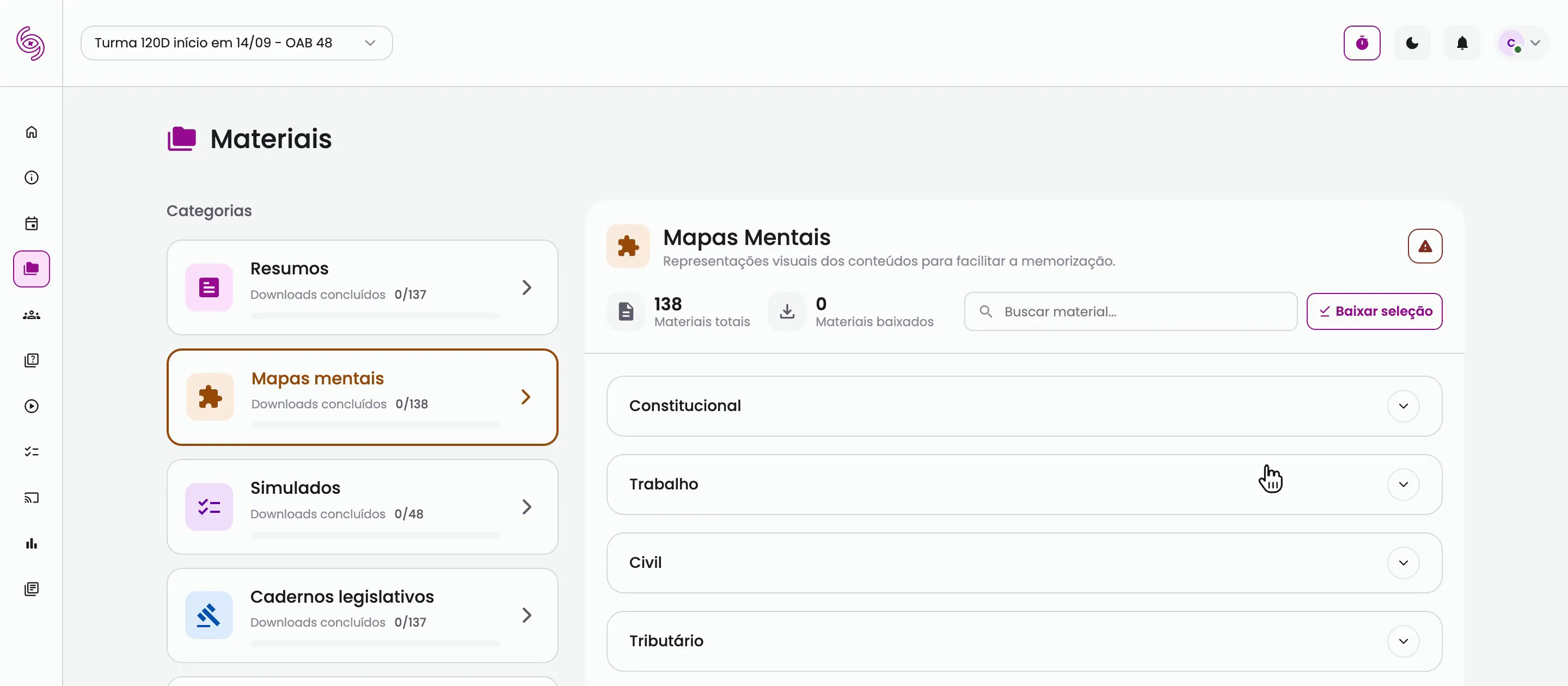Click the Buscar material search field
Viewport: 1568px width, 686px height.
(1130, 311)
